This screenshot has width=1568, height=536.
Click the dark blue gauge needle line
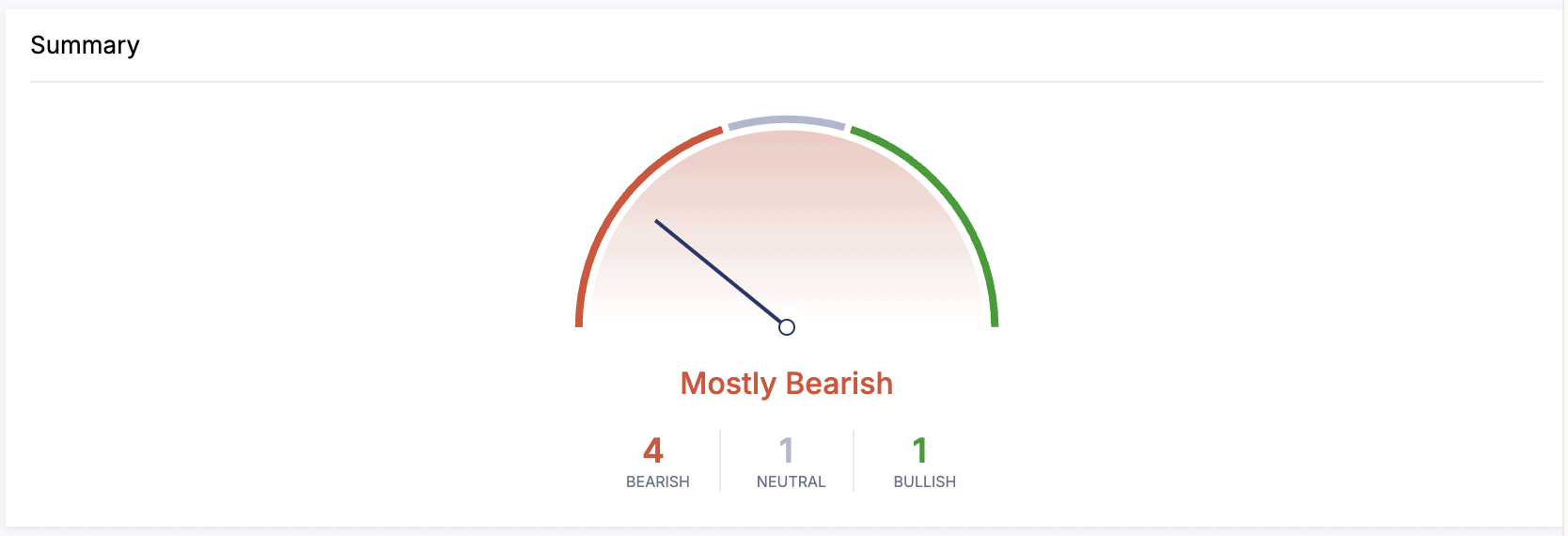point(721,274)
